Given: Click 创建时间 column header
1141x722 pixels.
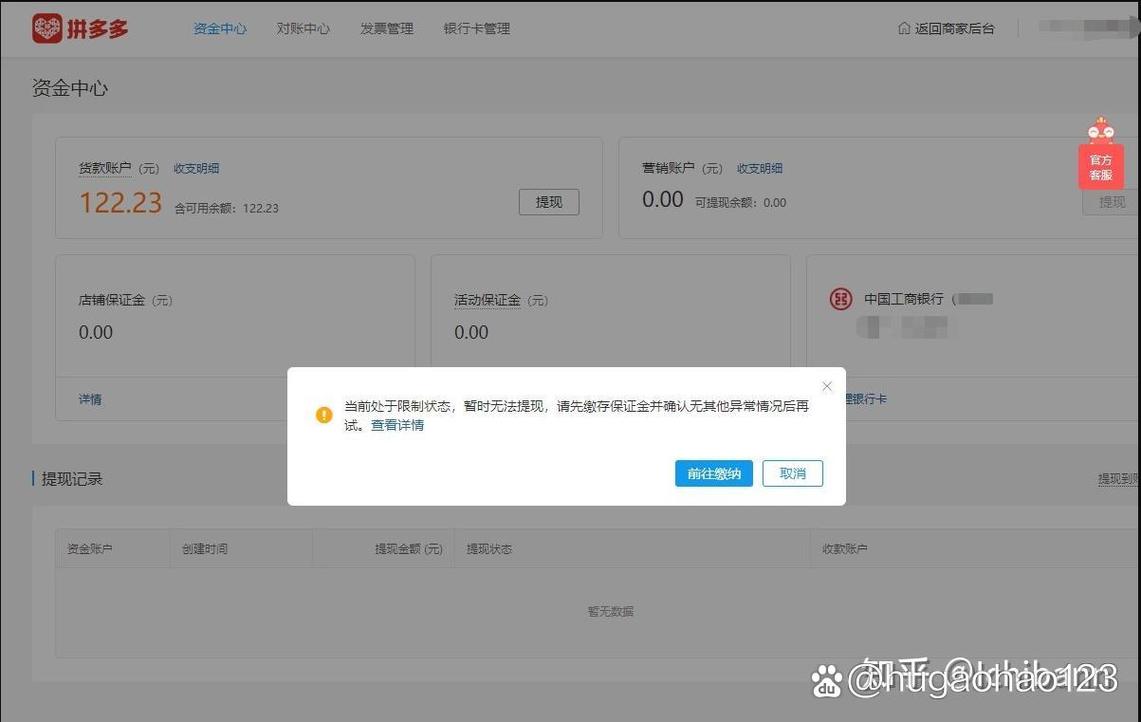Looking at the screenshot, I should coord(204,549).
